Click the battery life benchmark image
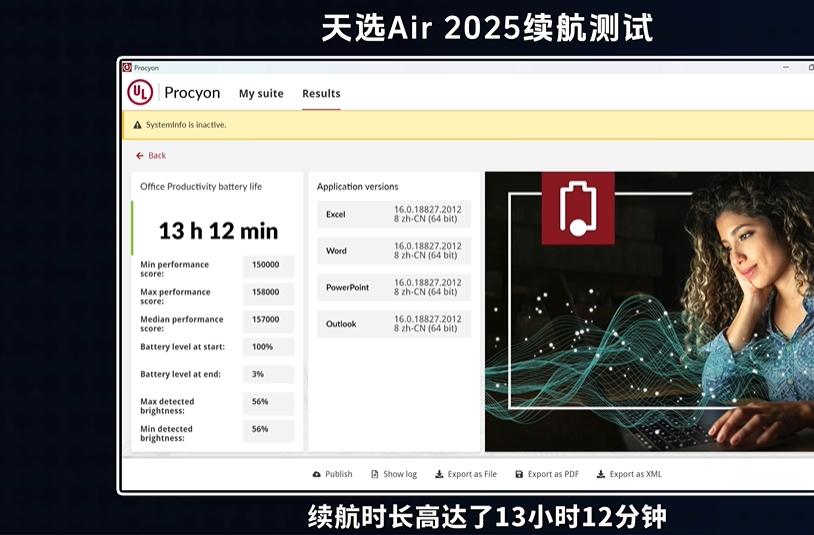The image size is (814, 535). coord(649,312)
